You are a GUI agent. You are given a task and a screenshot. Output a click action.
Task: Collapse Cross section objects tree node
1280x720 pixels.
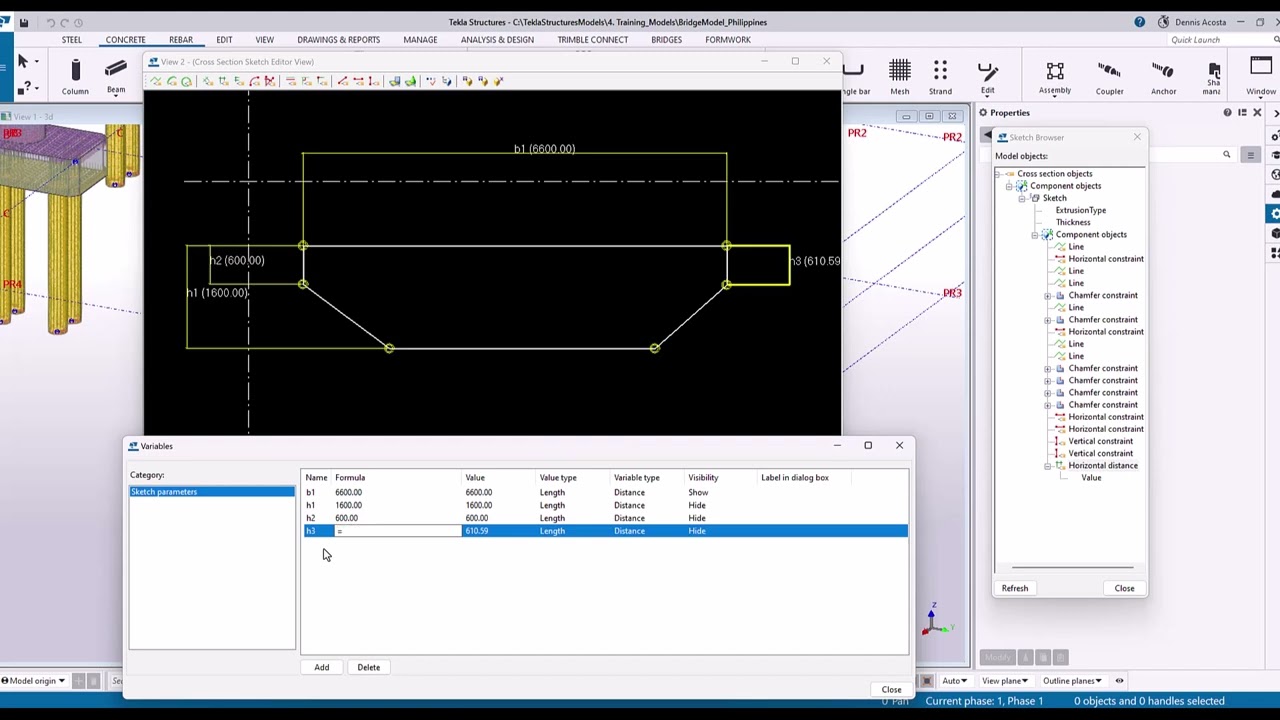(x=998, y=174)
